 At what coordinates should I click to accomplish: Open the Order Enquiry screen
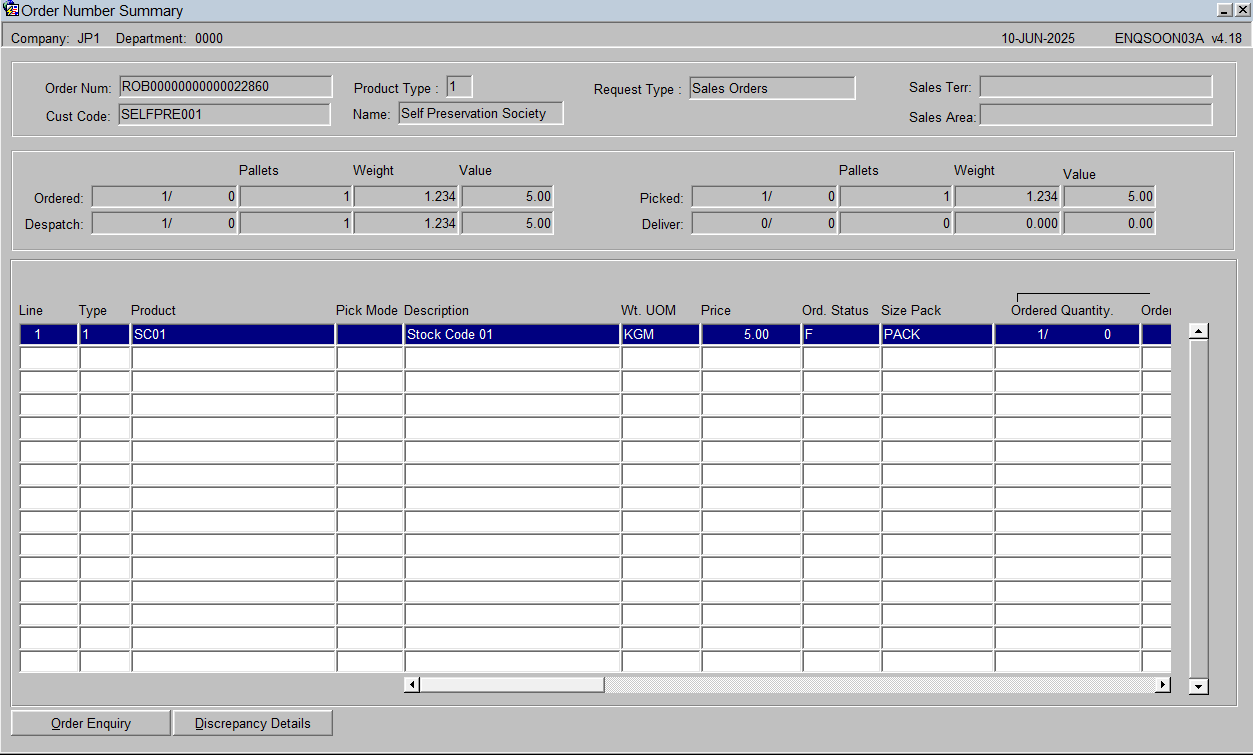[x=91, y=723]
